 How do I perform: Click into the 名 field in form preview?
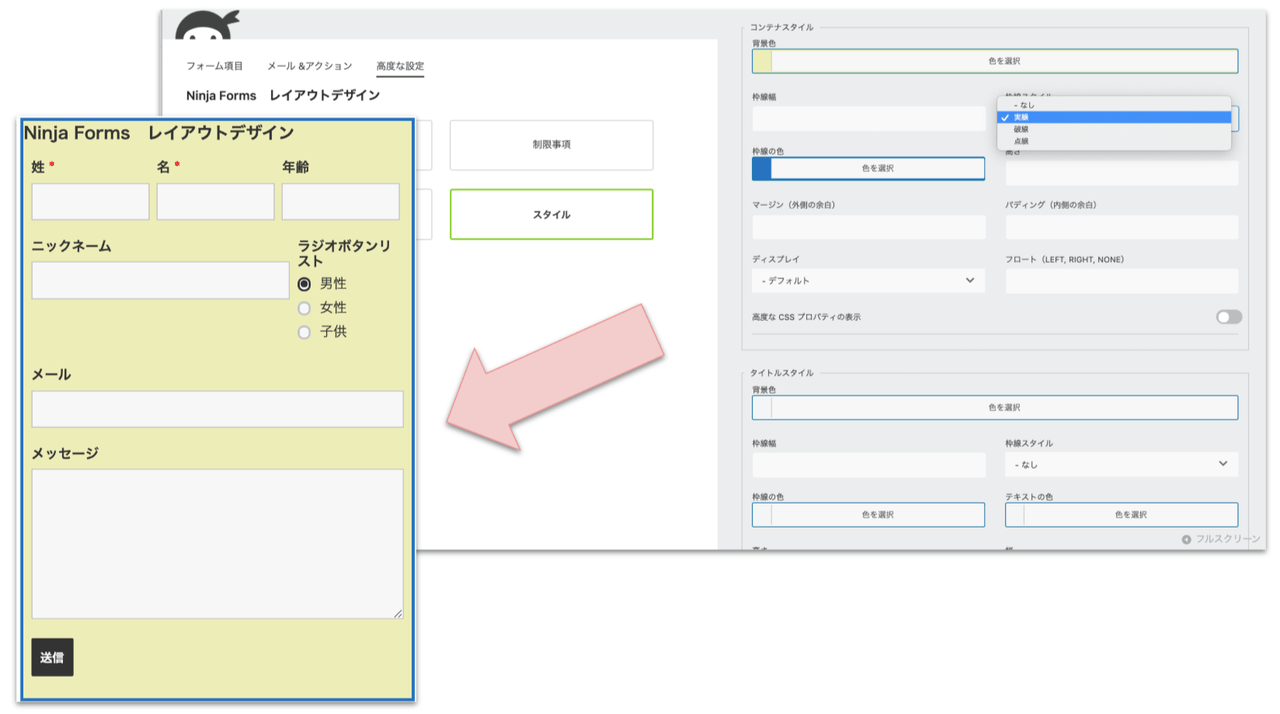(x=215, y=202)
